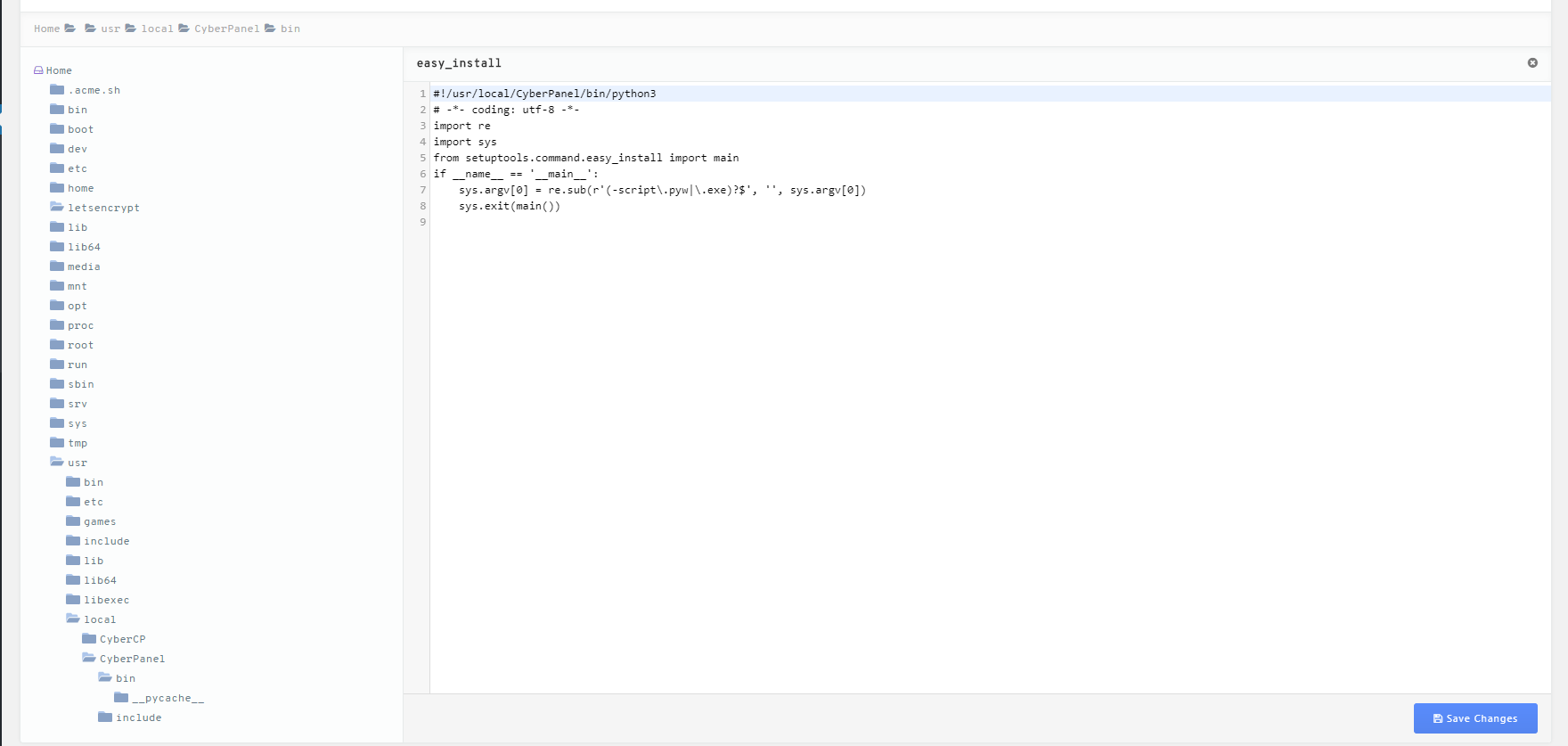Open the usr breadcrumb link
The image size is (1568, 746).
coord(110,29)
